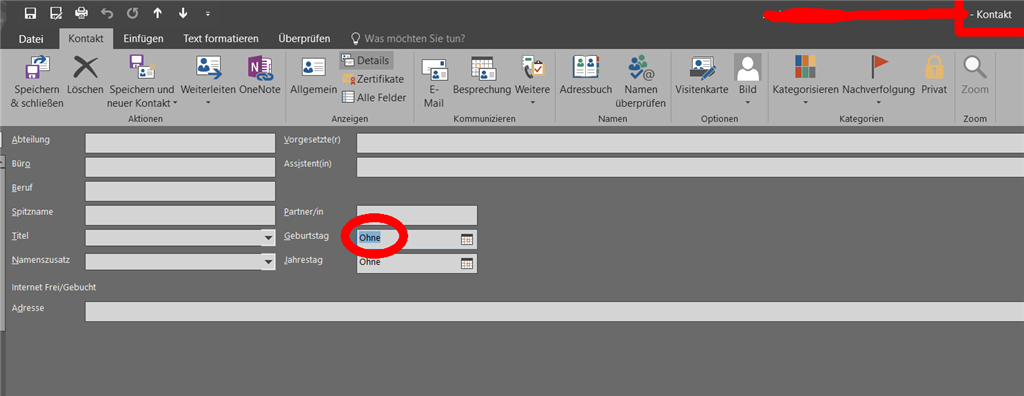Image resolution: width=1024 pixels, height=396 pixels.
Task: Undo the last action
Action: pyautogui.click(x=107, y=12)
